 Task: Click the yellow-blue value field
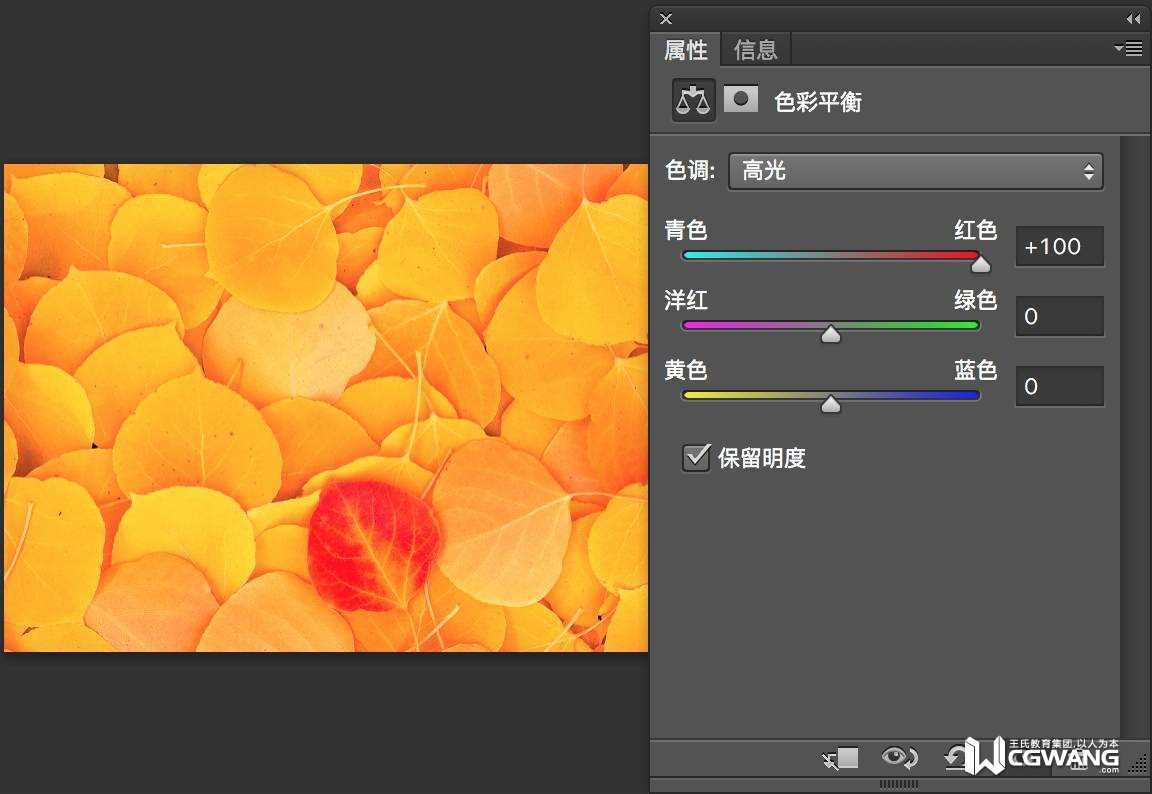(1059, 387)
